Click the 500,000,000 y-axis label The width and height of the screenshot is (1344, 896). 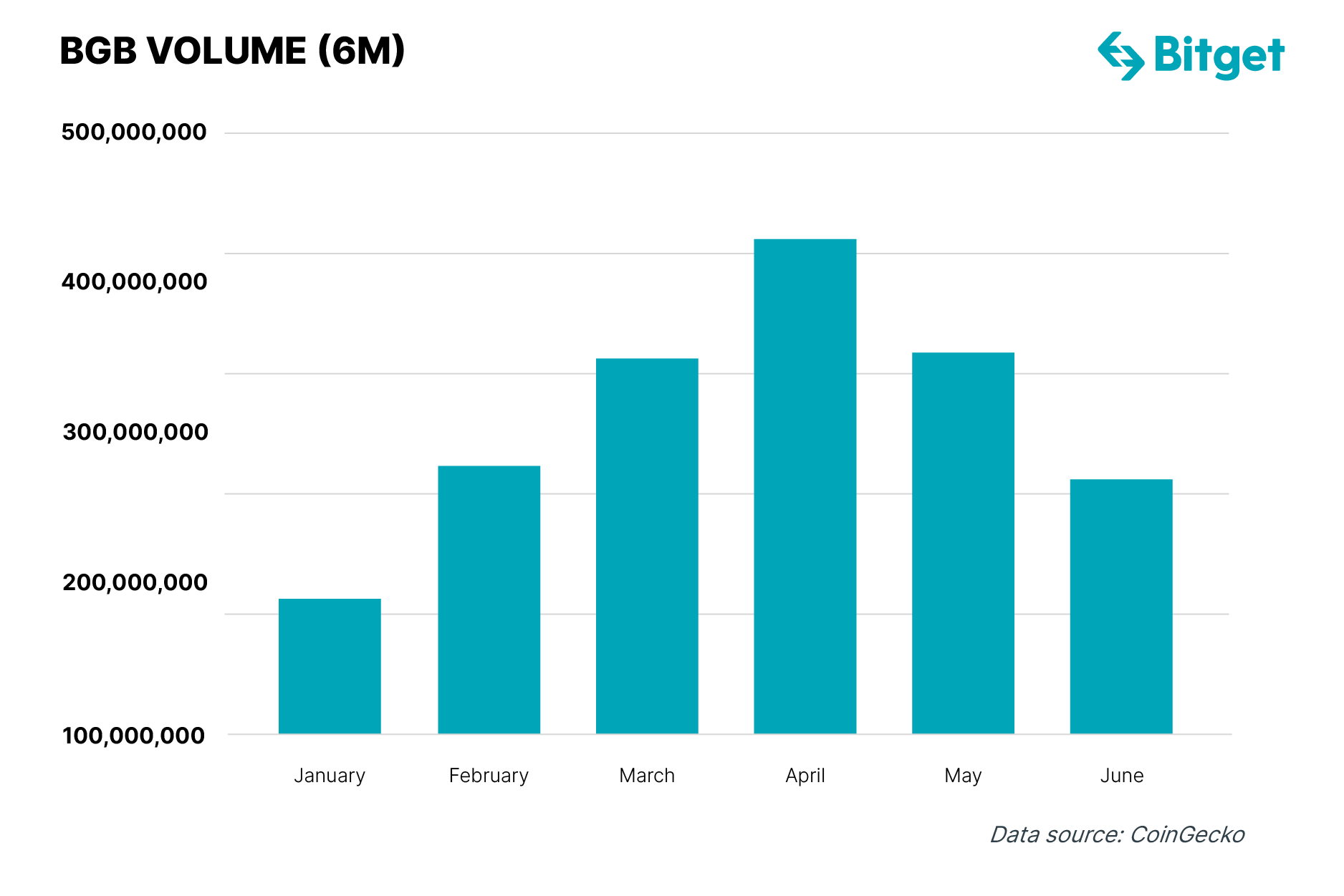coord(134,133)
